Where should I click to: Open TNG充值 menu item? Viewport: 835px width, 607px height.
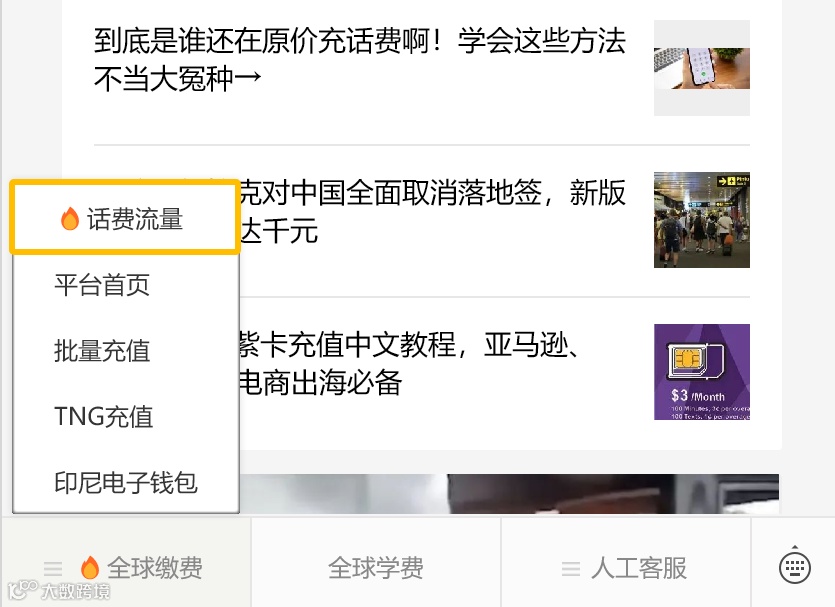(126, 416)
